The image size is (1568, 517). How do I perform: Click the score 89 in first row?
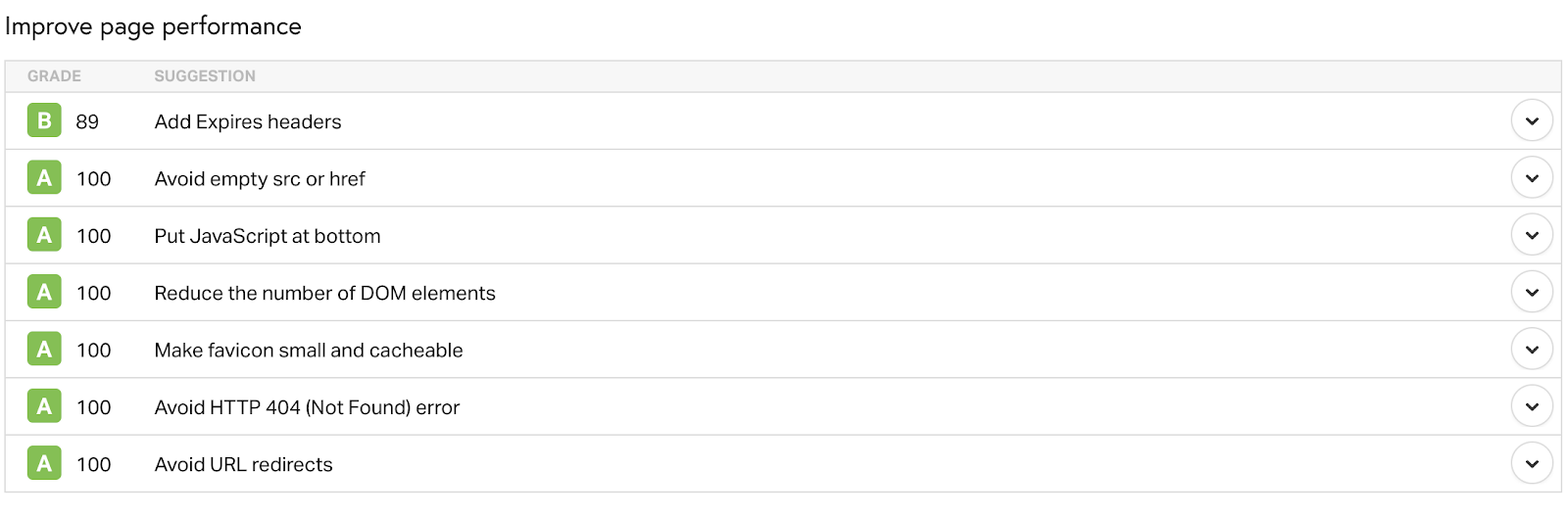pos(87,121)
